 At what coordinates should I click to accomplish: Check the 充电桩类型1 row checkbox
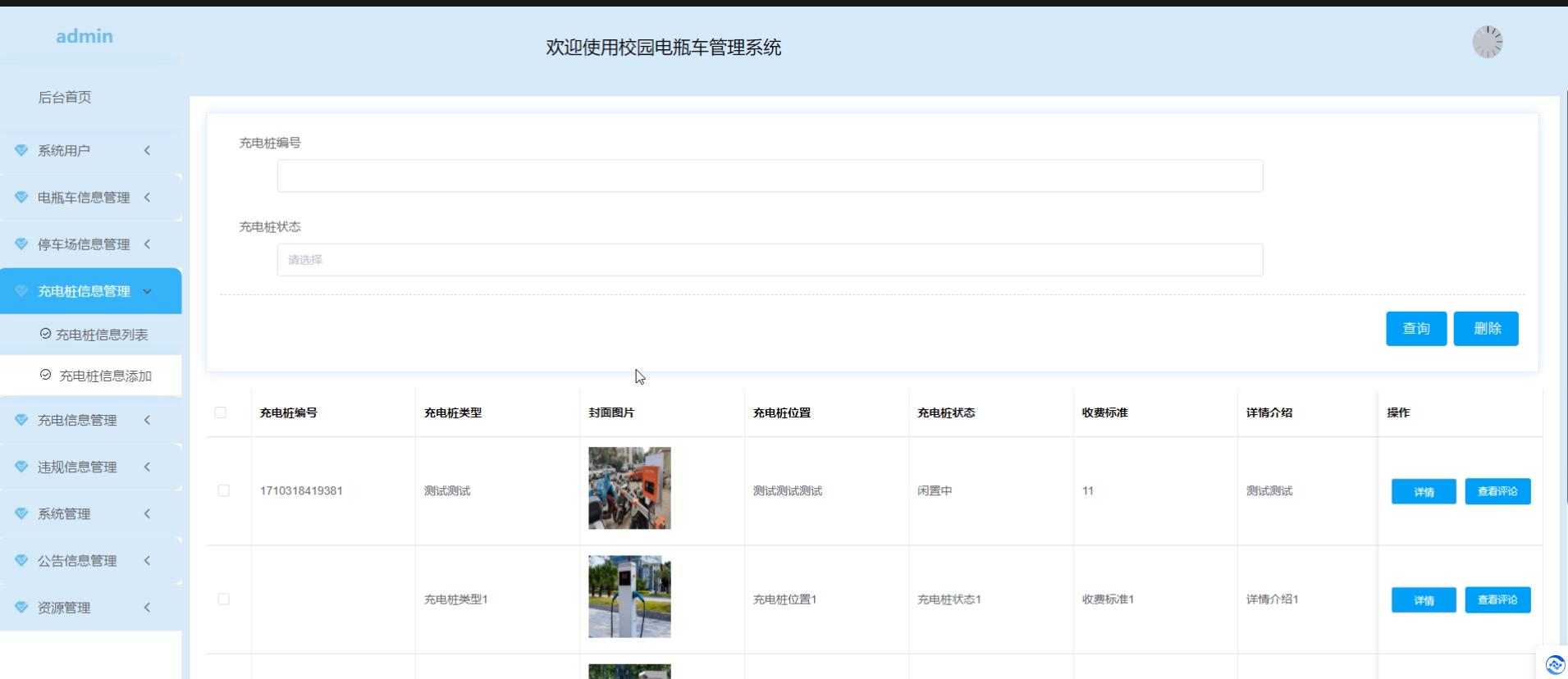(x=223, y=599)
